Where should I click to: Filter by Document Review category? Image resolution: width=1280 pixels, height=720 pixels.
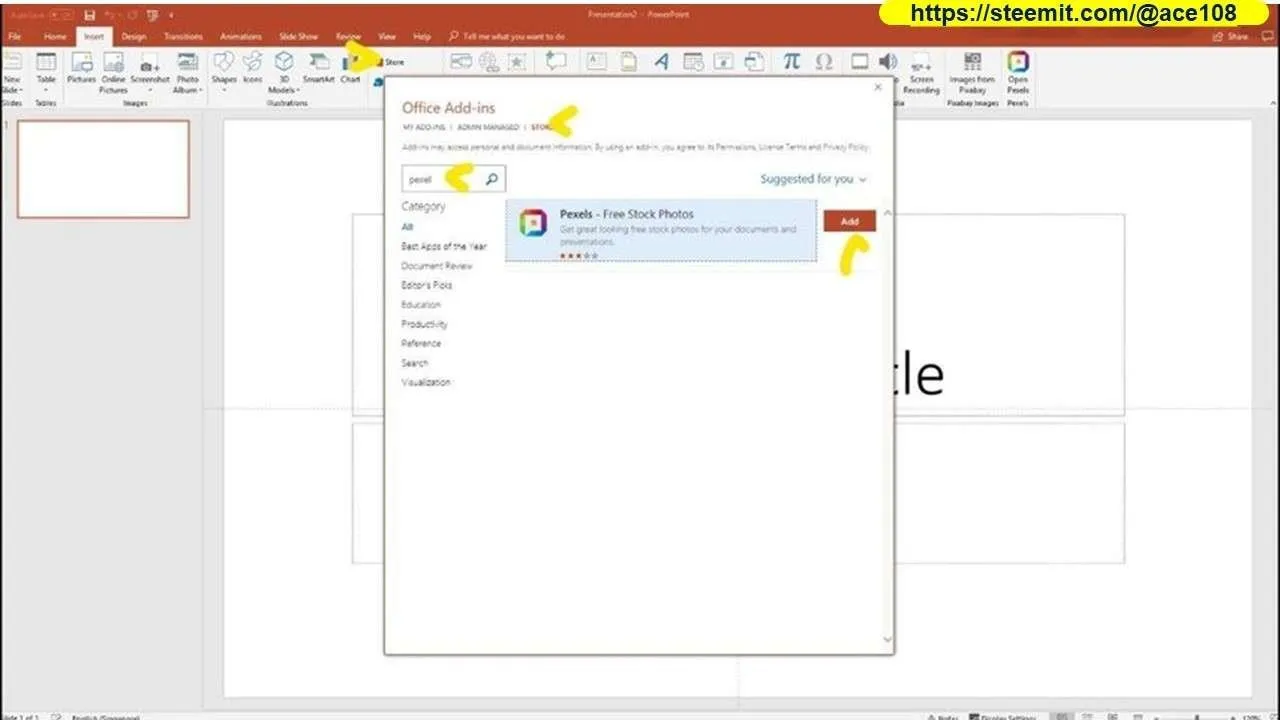[437, 266]
